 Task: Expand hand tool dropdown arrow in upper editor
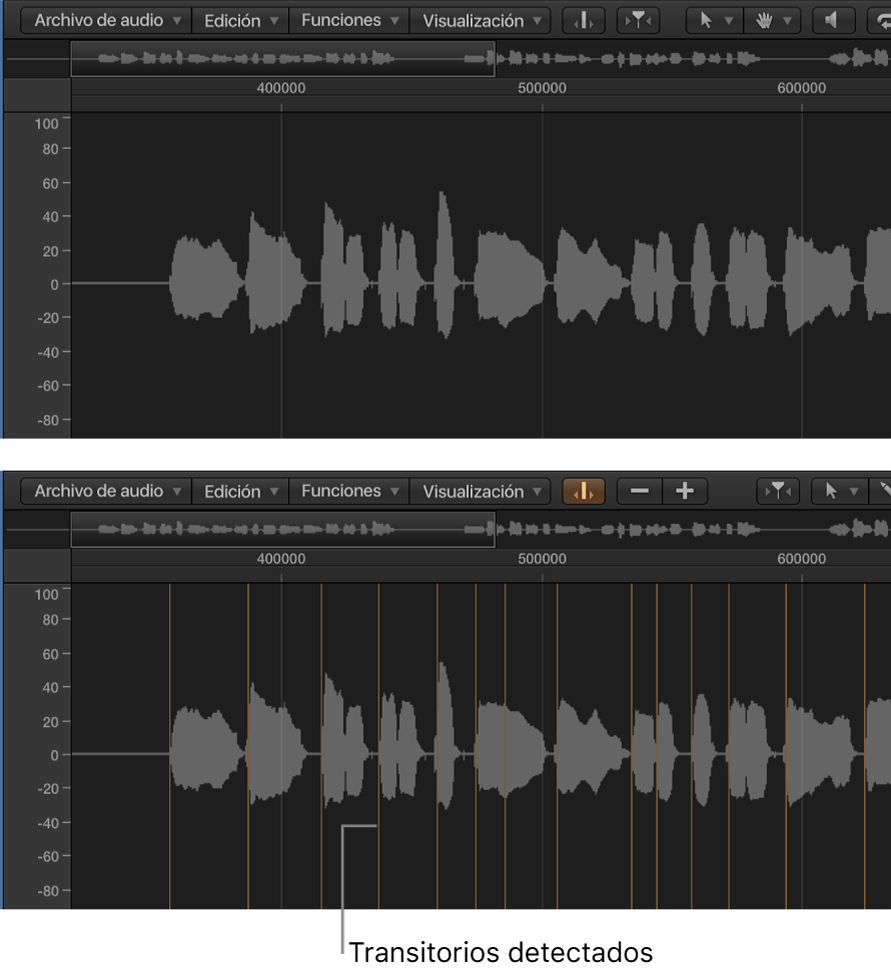point(788,21)
